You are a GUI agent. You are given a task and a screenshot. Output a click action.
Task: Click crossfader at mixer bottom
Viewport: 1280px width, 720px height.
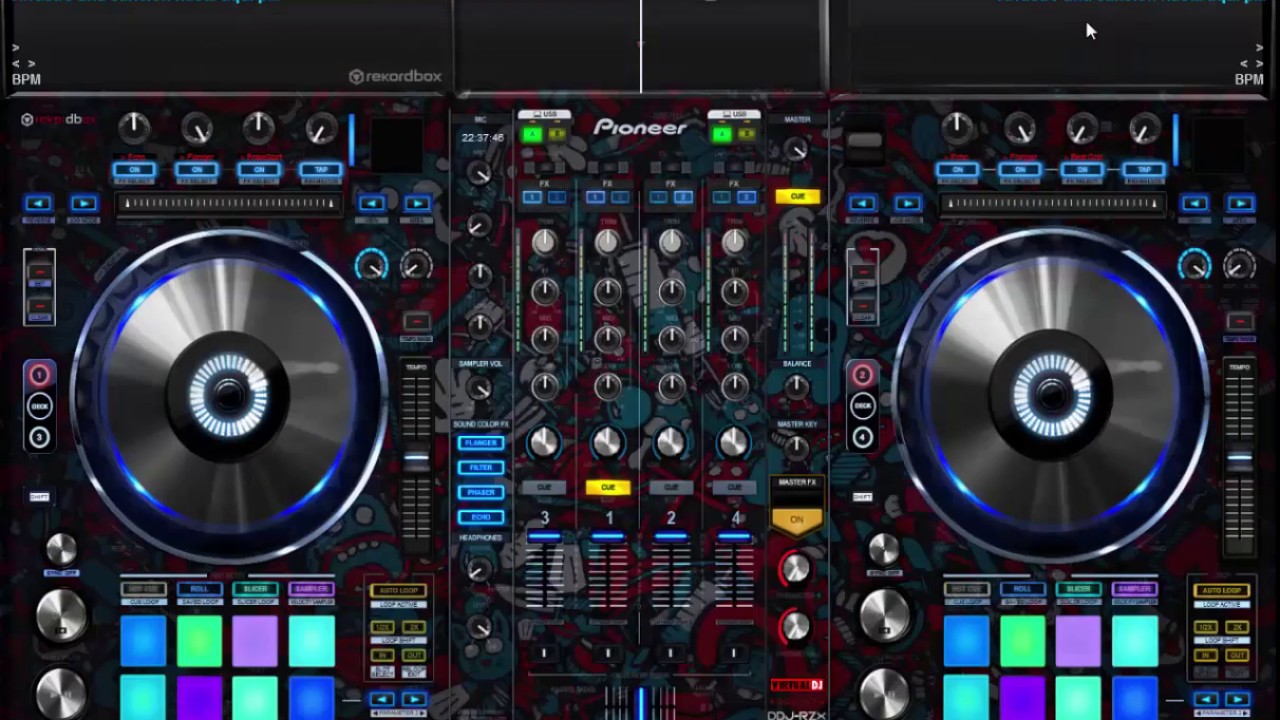pyautogui.click(x=640, y=702)
